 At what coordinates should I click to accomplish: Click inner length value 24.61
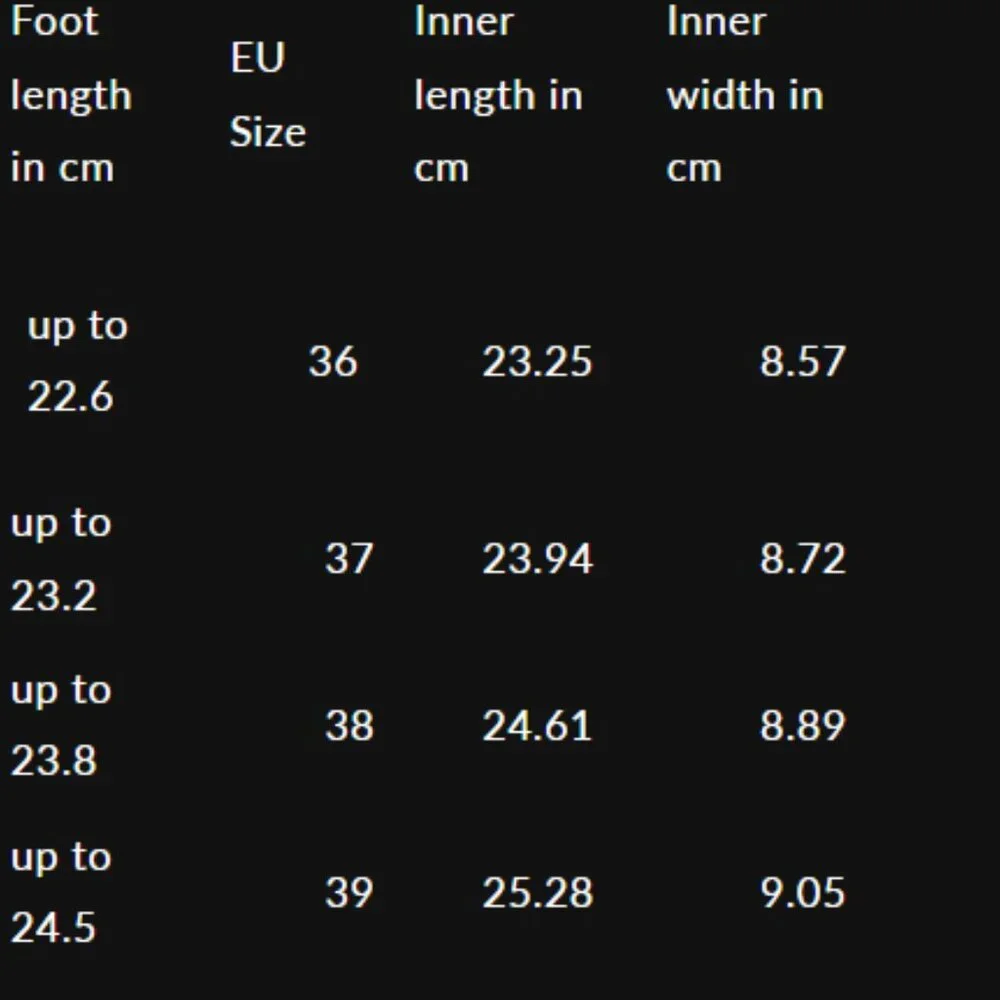coord(537,725)
